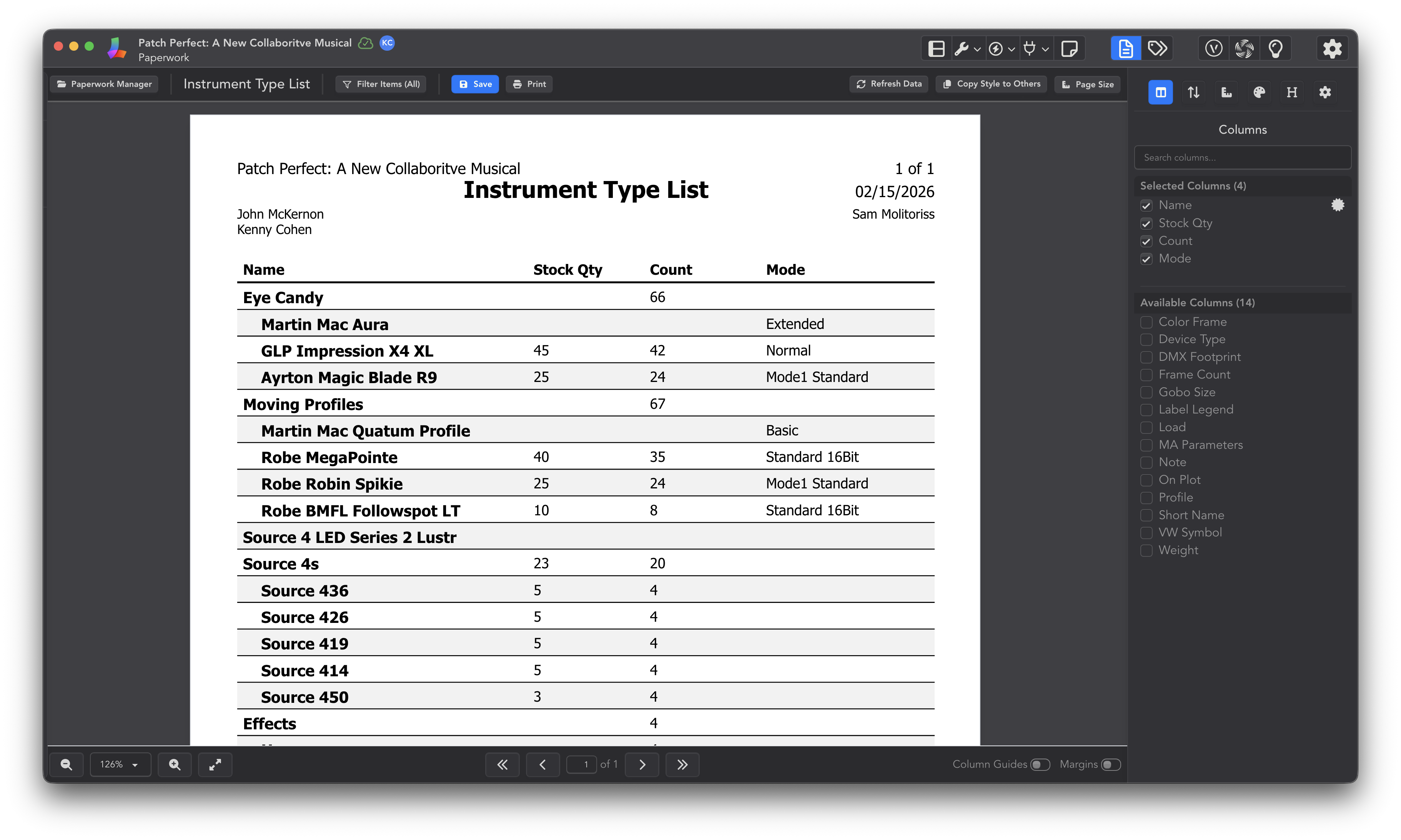Toggle the Column Guides switch
This screenshot has width=1401, height=840.
(1040, 765)
